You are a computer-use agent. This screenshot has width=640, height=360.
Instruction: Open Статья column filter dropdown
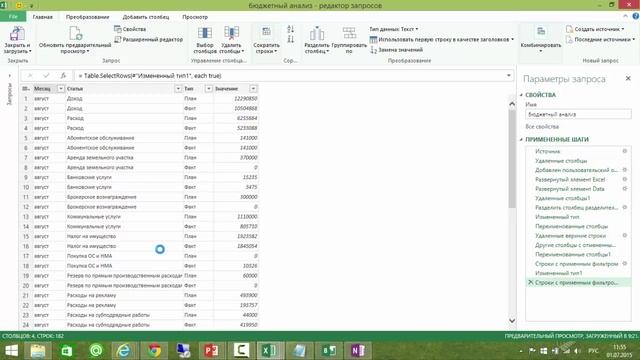[178, 89]
